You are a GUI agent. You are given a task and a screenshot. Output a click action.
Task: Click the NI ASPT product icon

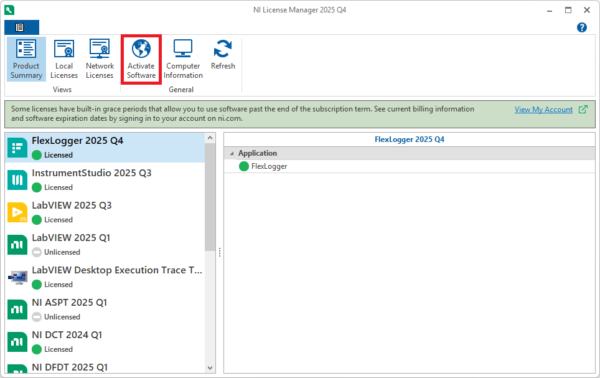(x=17, y=310)
